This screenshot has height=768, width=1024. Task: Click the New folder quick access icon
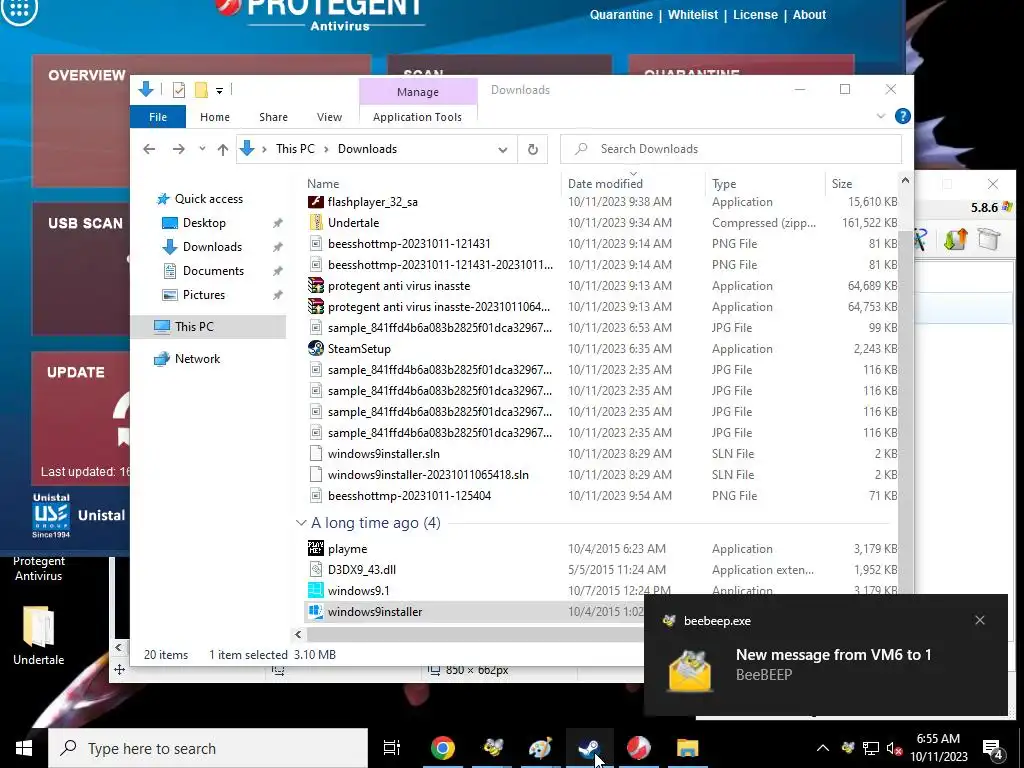[201, 90]
